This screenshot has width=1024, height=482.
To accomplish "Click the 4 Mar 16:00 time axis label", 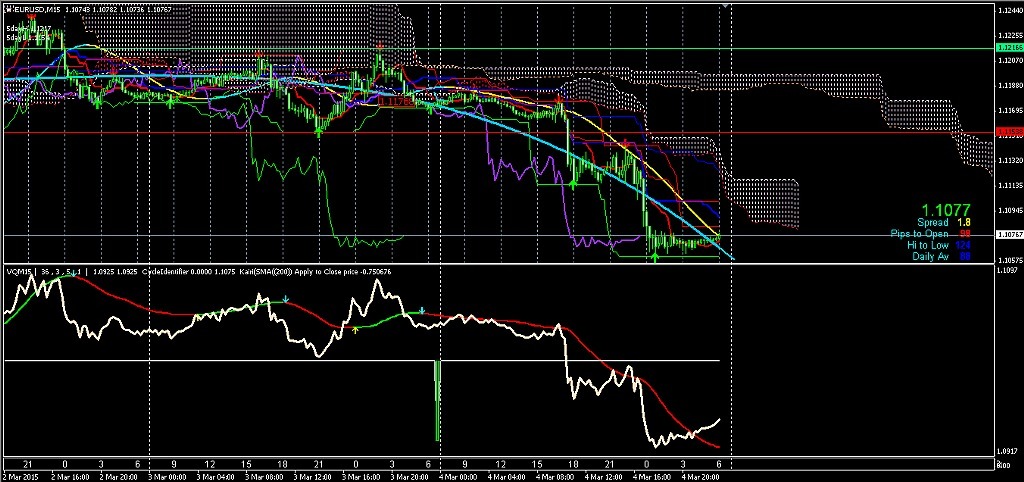I will (654, 476).
